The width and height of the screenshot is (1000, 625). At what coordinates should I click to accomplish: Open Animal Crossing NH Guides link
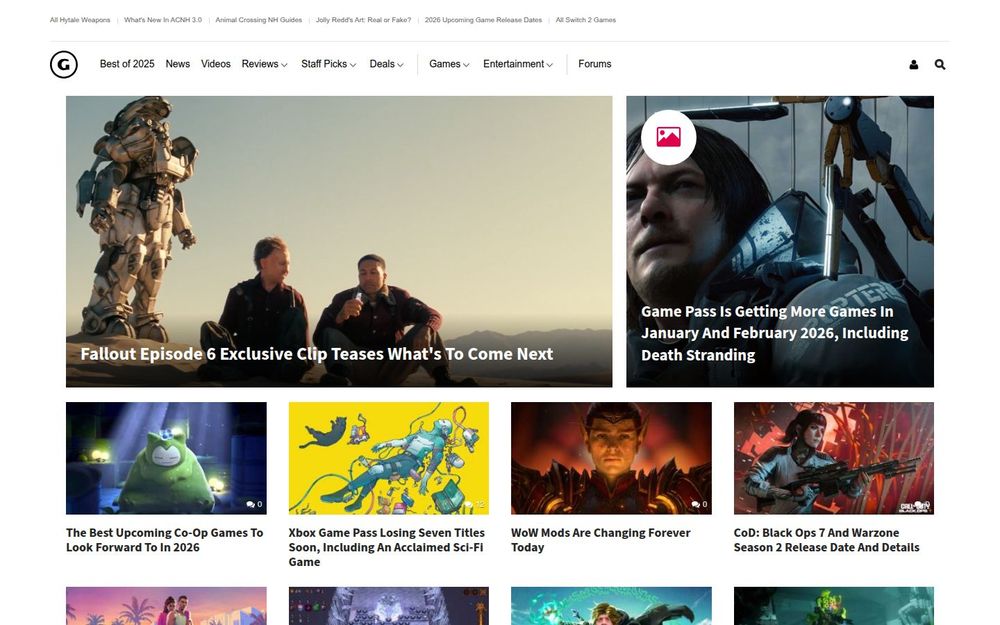258,20
